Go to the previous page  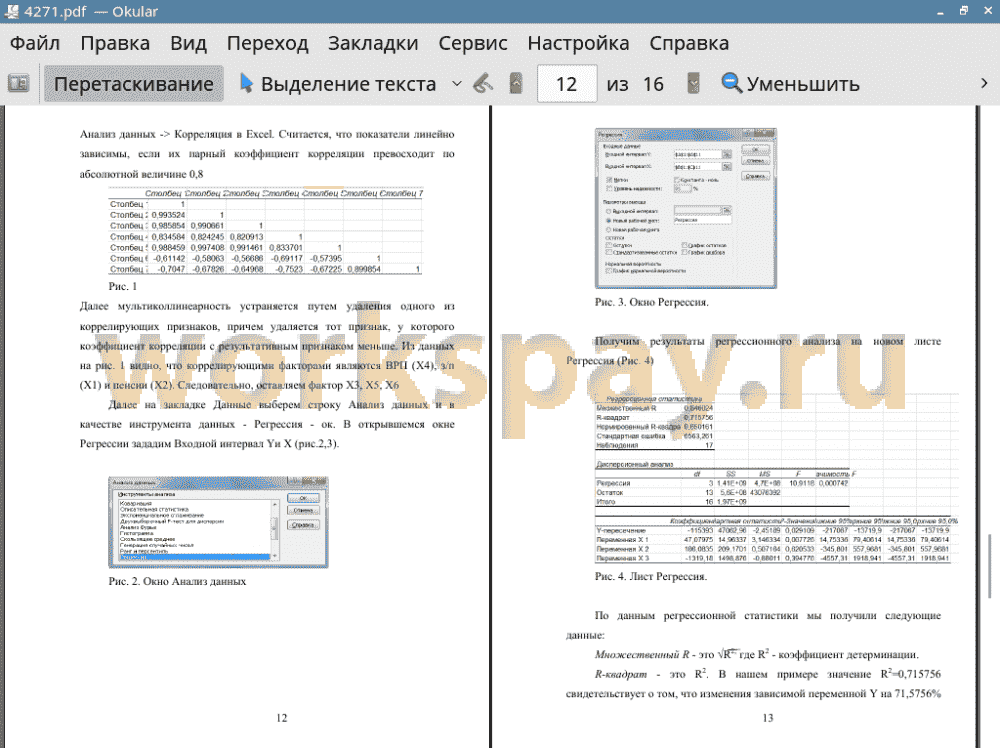click(x=515, y=84)
